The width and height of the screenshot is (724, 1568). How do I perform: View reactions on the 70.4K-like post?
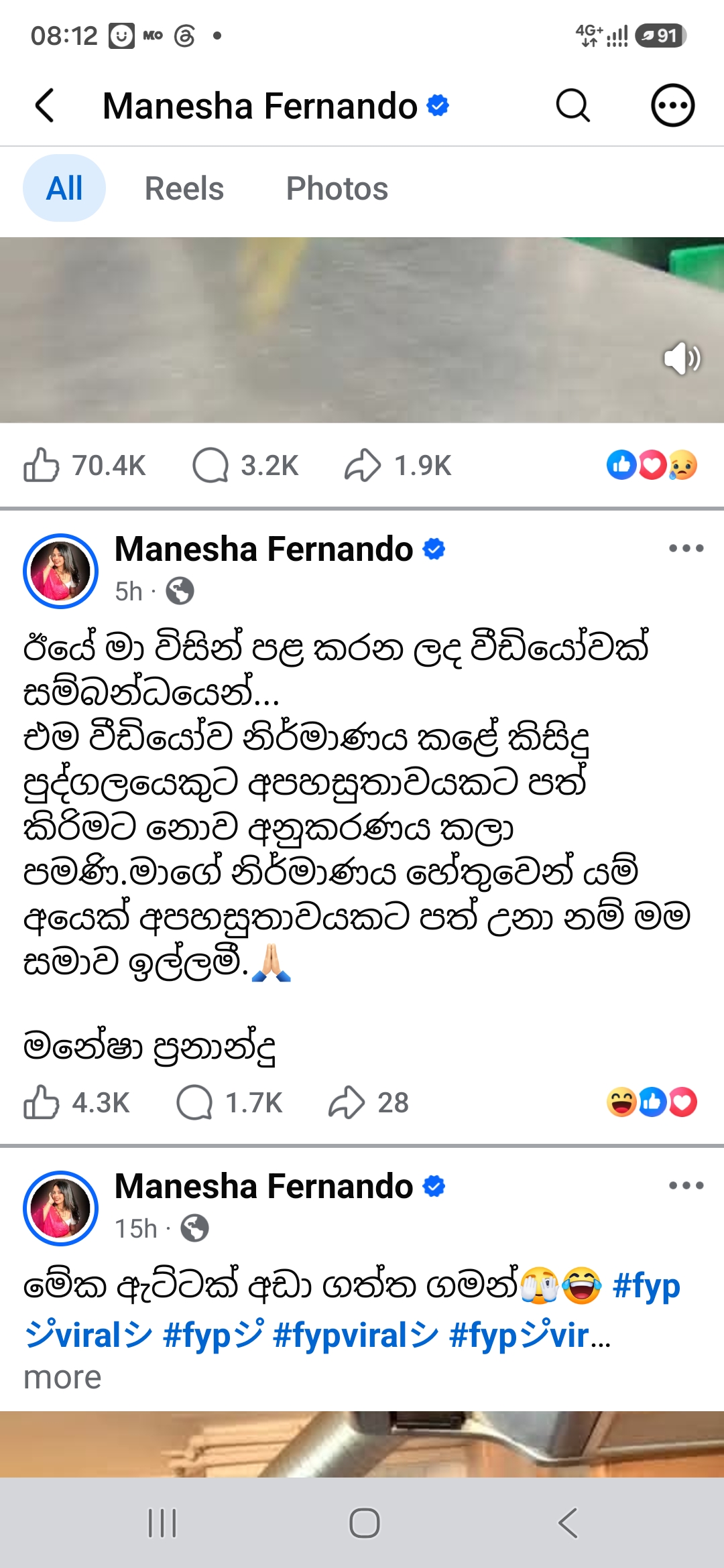pos(652,465)
